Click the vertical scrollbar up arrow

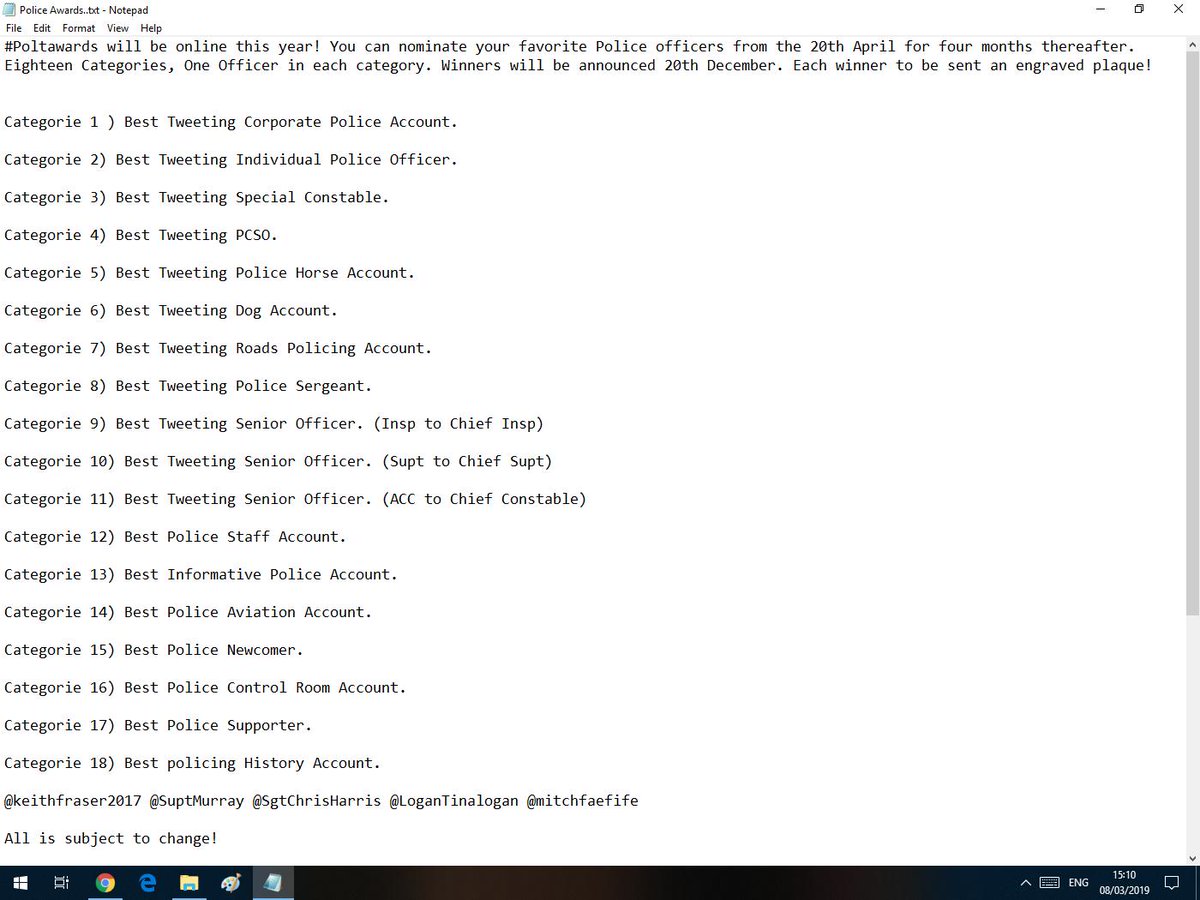click(1192, 44)
